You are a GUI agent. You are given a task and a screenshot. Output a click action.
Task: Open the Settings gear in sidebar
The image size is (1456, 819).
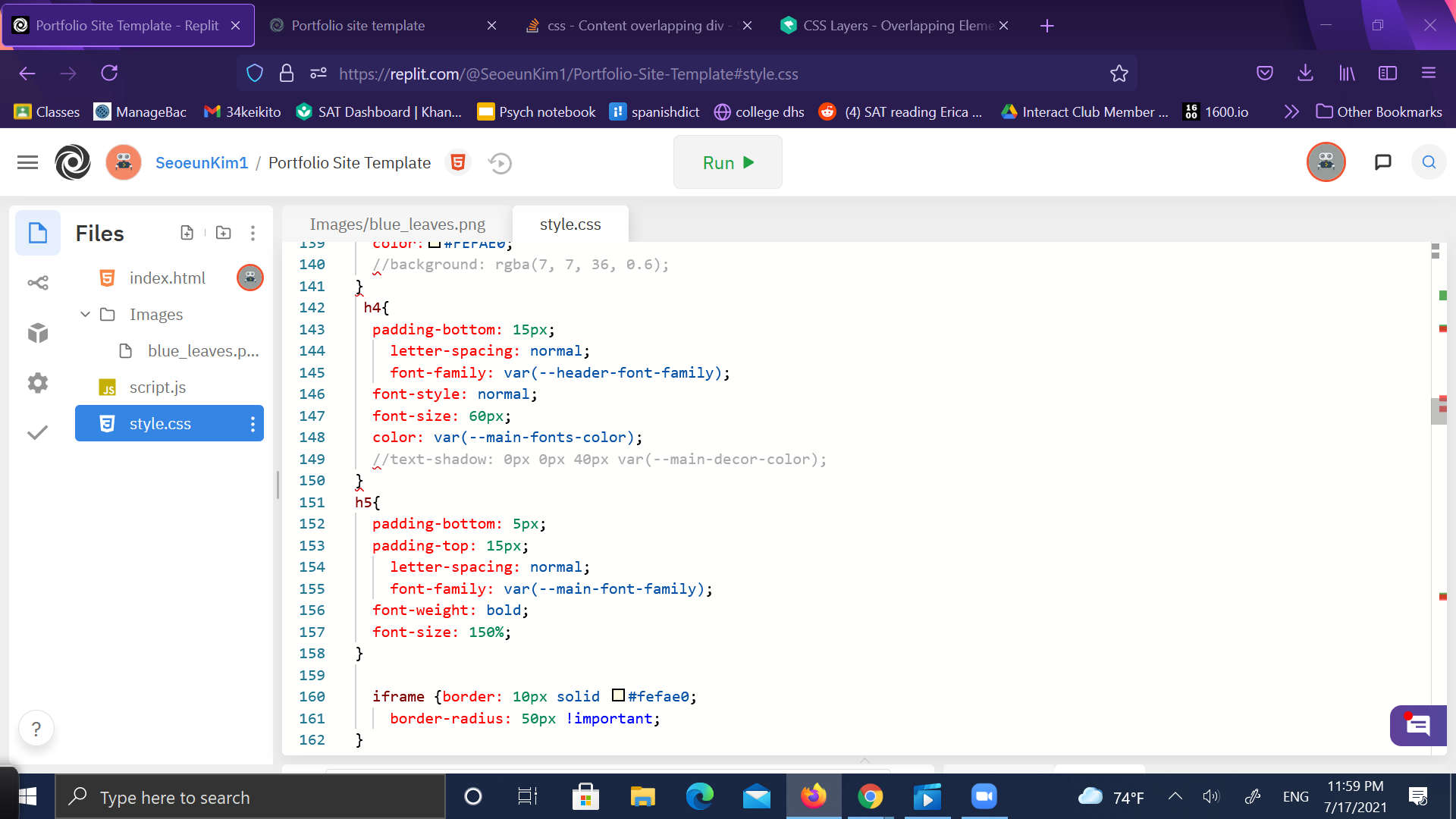[38, 383]
